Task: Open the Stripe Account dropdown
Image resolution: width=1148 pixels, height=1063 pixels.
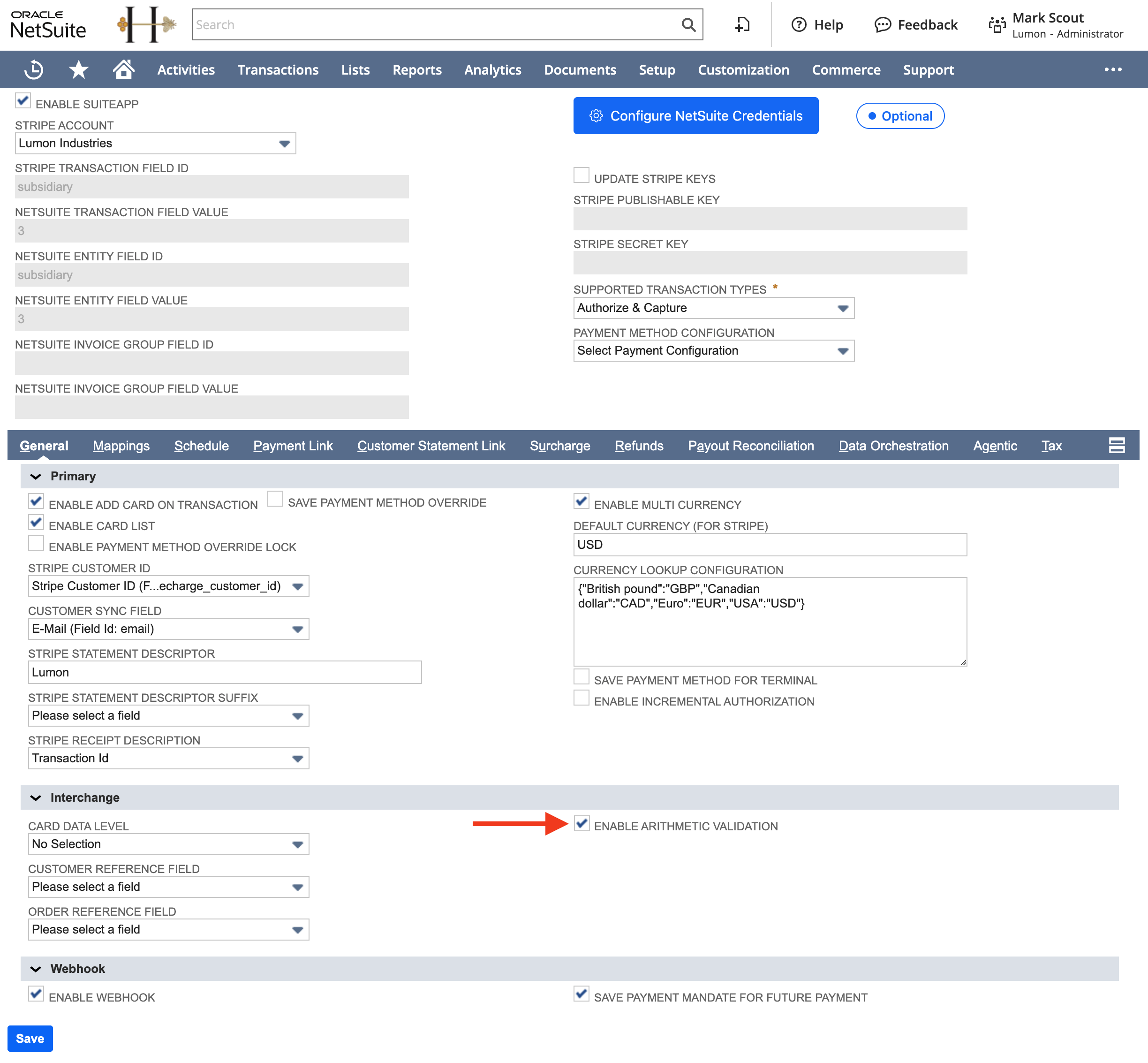Action: pyautogui.click(x=155, y=143)
